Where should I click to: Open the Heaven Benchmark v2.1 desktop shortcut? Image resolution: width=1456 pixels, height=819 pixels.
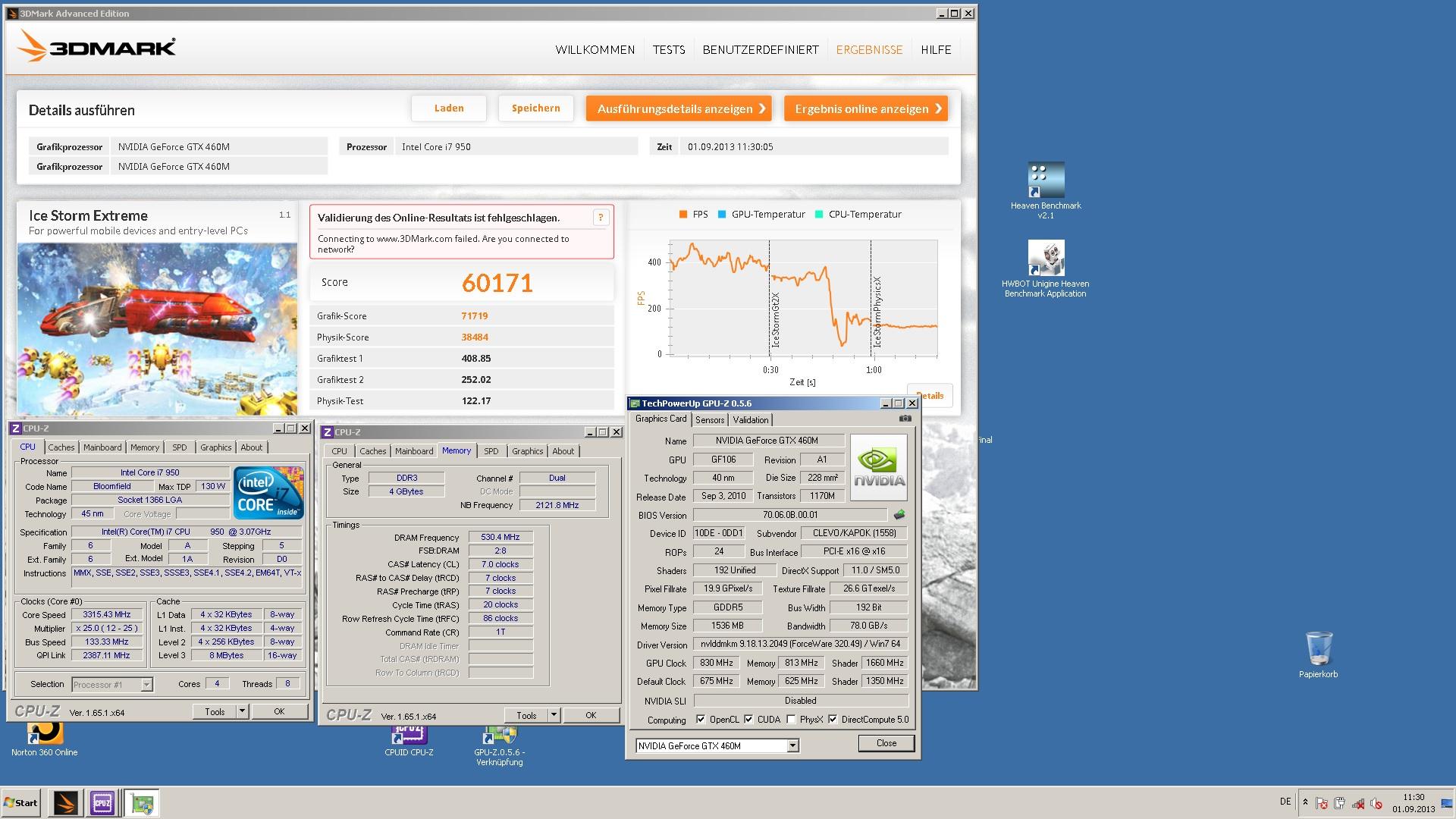pos(1046,190)
